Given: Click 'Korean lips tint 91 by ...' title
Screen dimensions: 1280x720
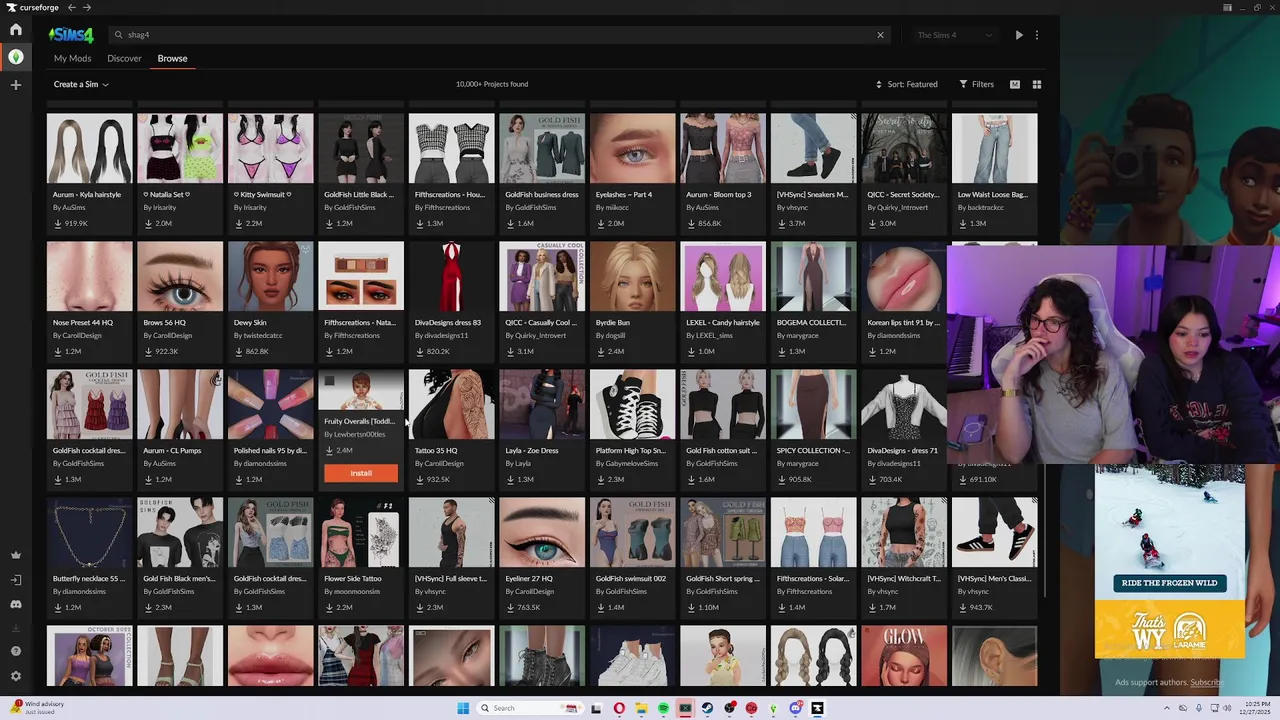Looking at the screenshot, I should 903,322.
